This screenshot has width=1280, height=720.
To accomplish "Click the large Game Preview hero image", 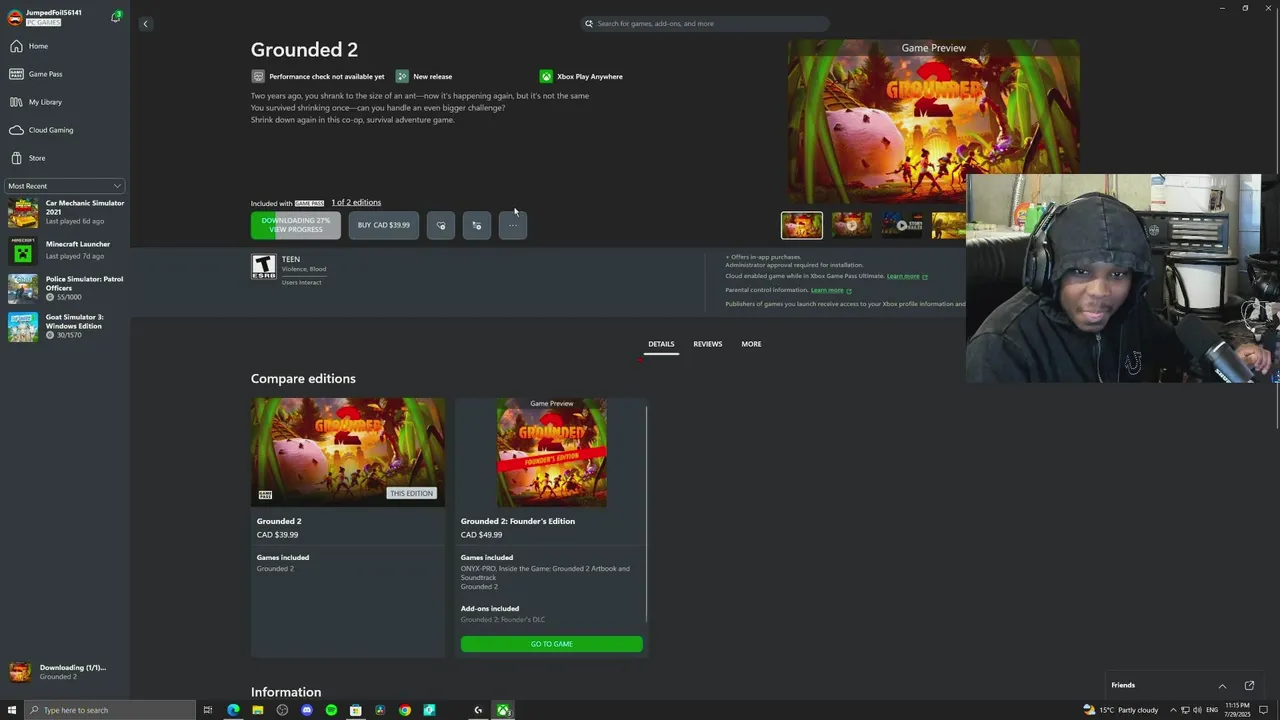I will coord(934,122).
